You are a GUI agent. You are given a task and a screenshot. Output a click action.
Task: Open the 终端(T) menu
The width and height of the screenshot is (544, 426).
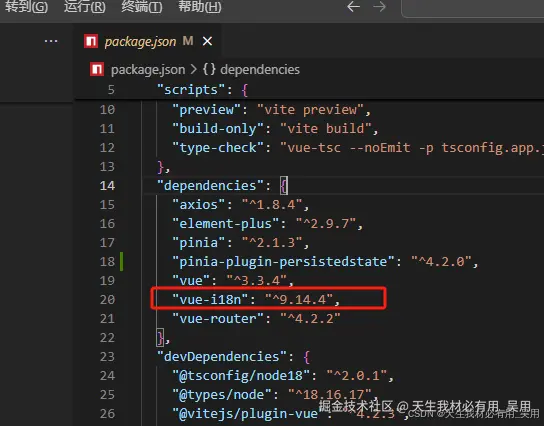coord(142,6)
